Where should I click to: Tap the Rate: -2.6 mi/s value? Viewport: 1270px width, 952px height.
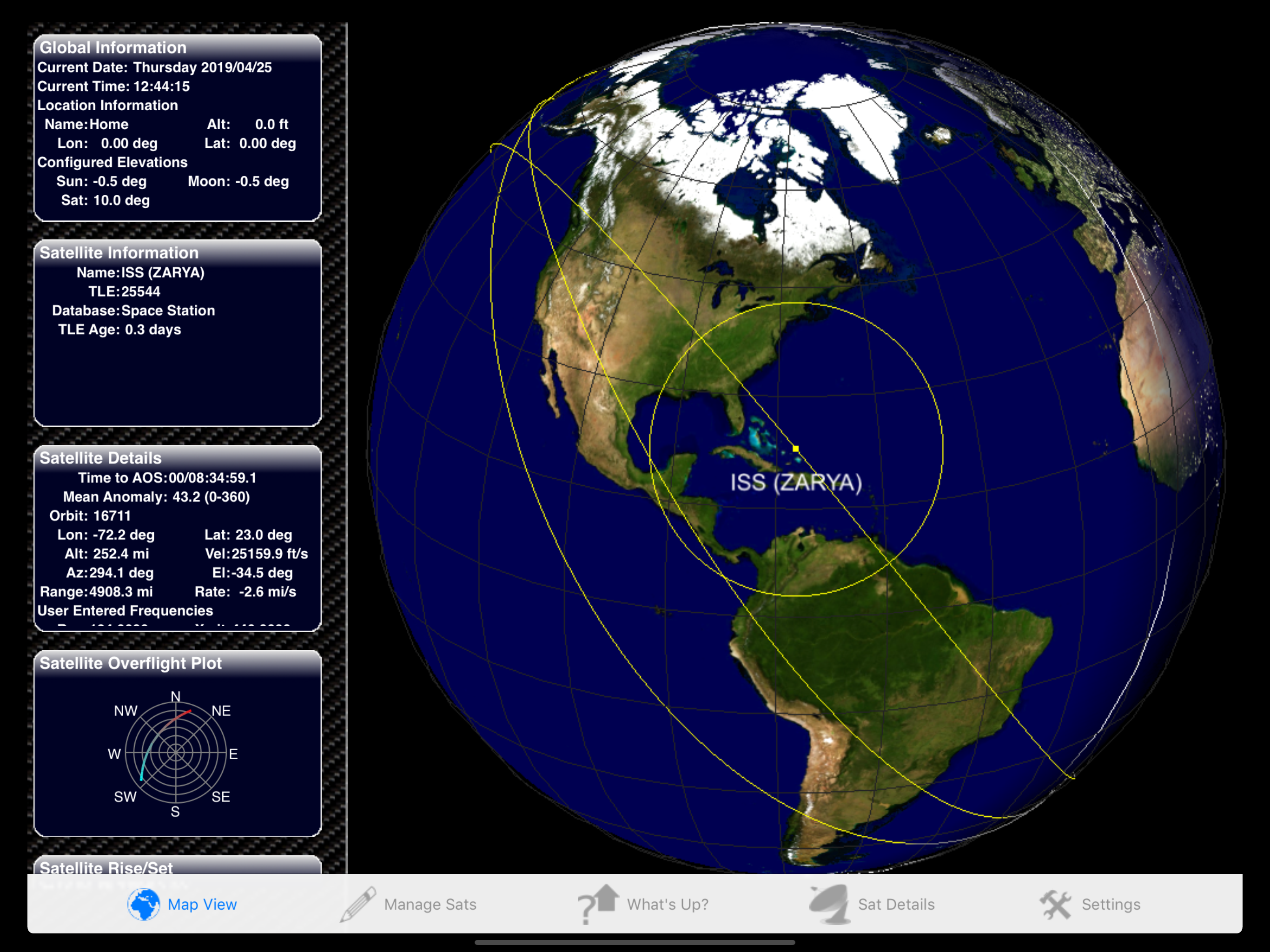tap(246, 592)
